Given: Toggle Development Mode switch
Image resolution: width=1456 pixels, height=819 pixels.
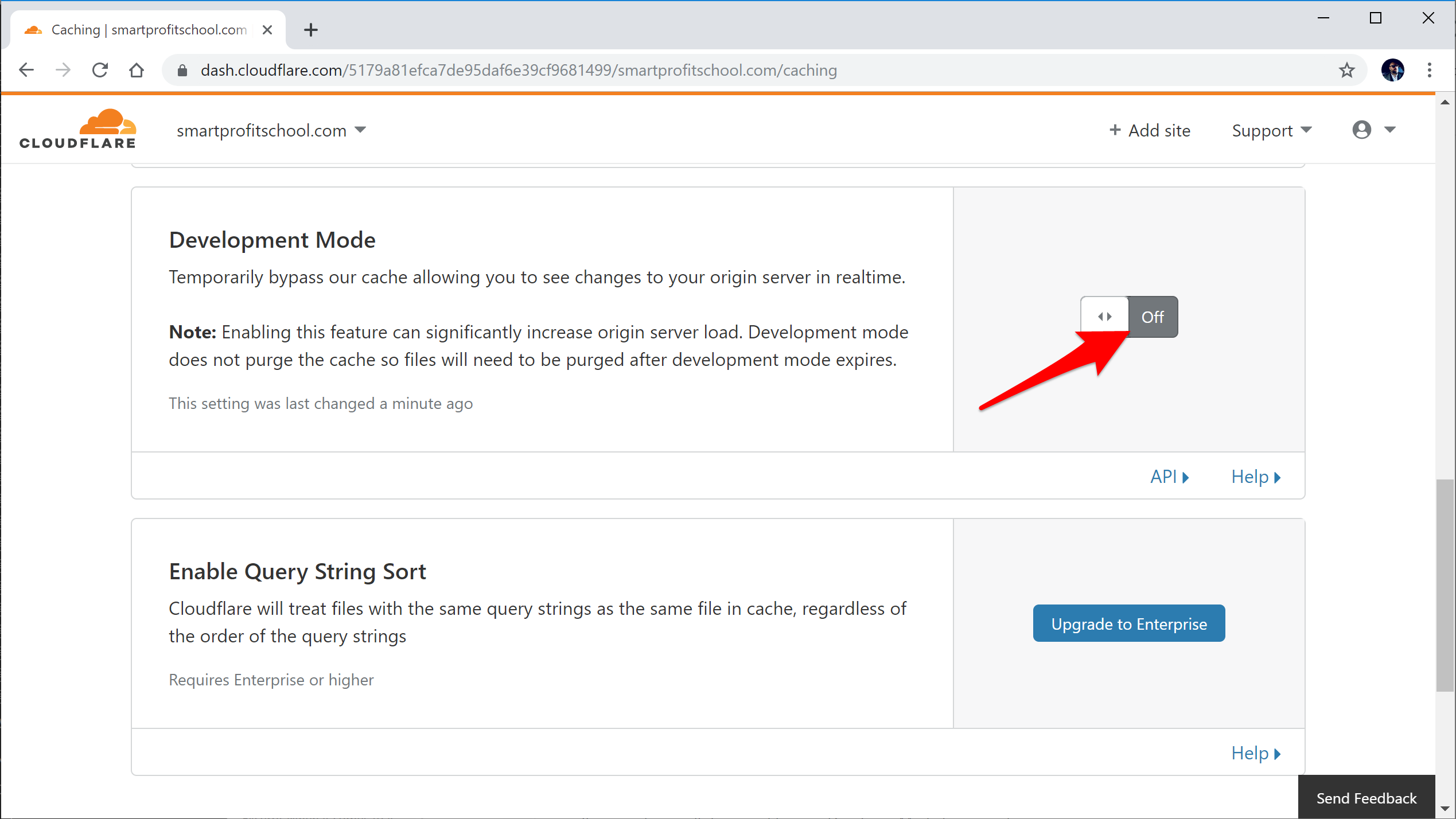Looking at the screenshot, I should (1129, 317).
